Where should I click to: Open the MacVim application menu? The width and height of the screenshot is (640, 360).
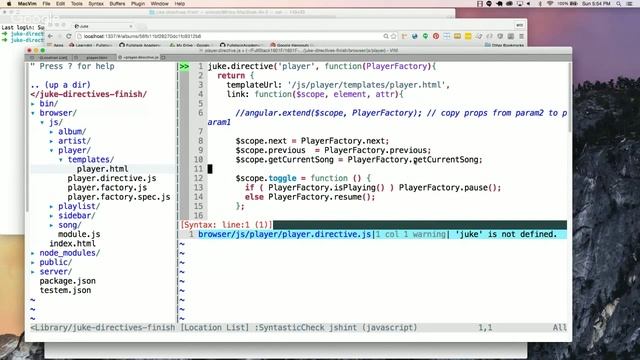pyautogui.click(x=27, y=4)
